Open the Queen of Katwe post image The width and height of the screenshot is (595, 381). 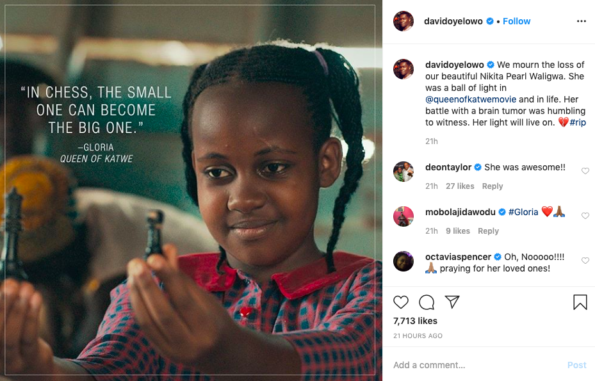coord(191,190)
